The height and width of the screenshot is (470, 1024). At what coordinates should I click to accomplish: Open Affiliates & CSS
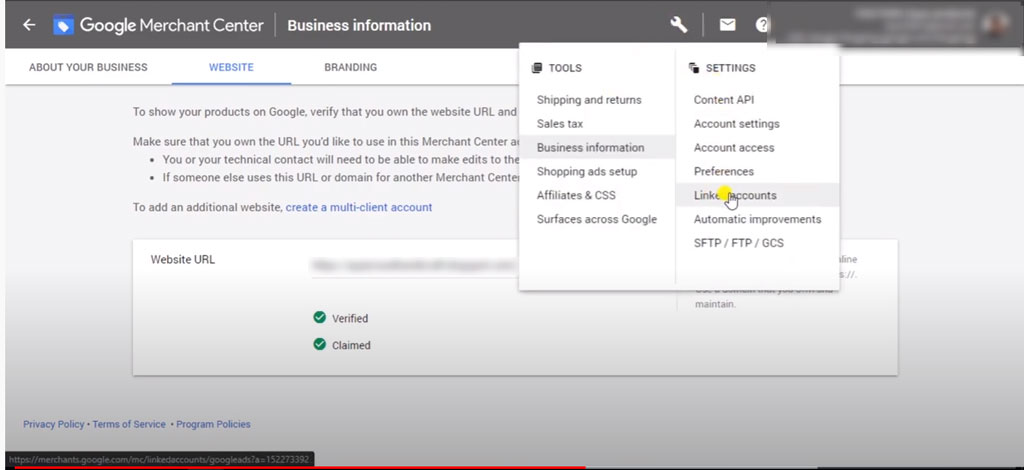click(x=576, y=195)
